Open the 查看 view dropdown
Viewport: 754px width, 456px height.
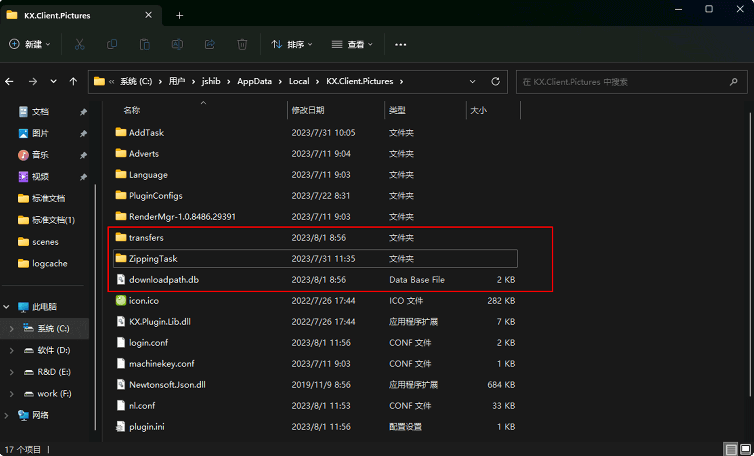(x=357, y=45)
